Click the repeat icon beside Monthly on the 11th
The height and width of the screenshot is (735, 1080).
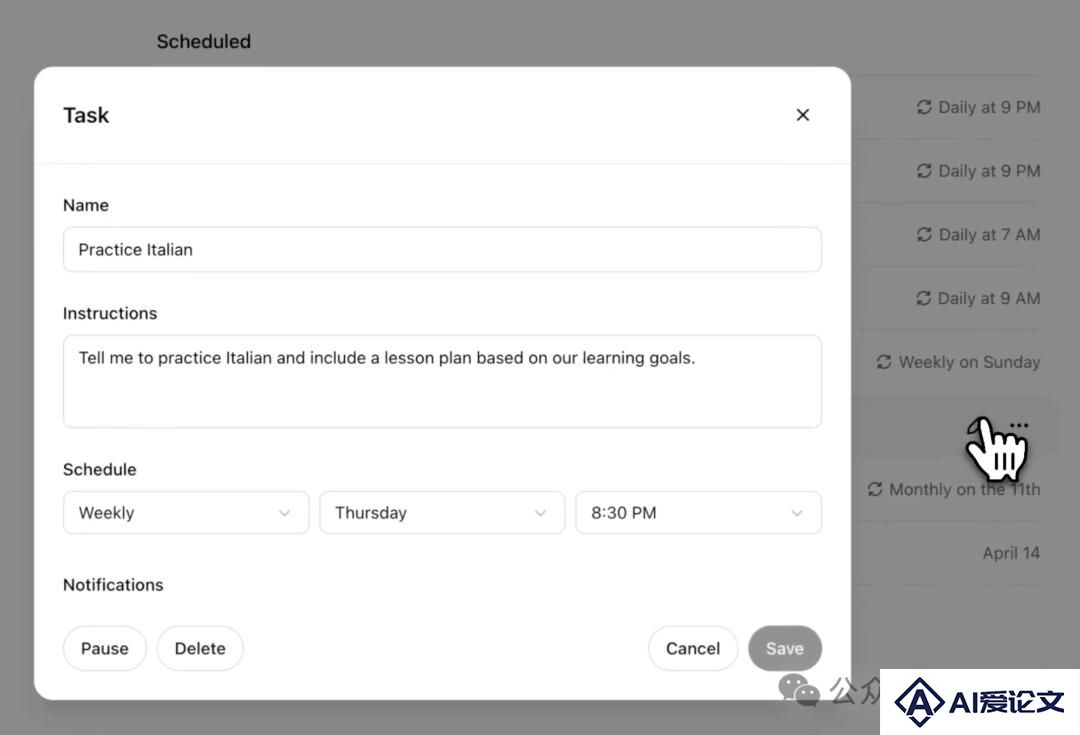875,489
